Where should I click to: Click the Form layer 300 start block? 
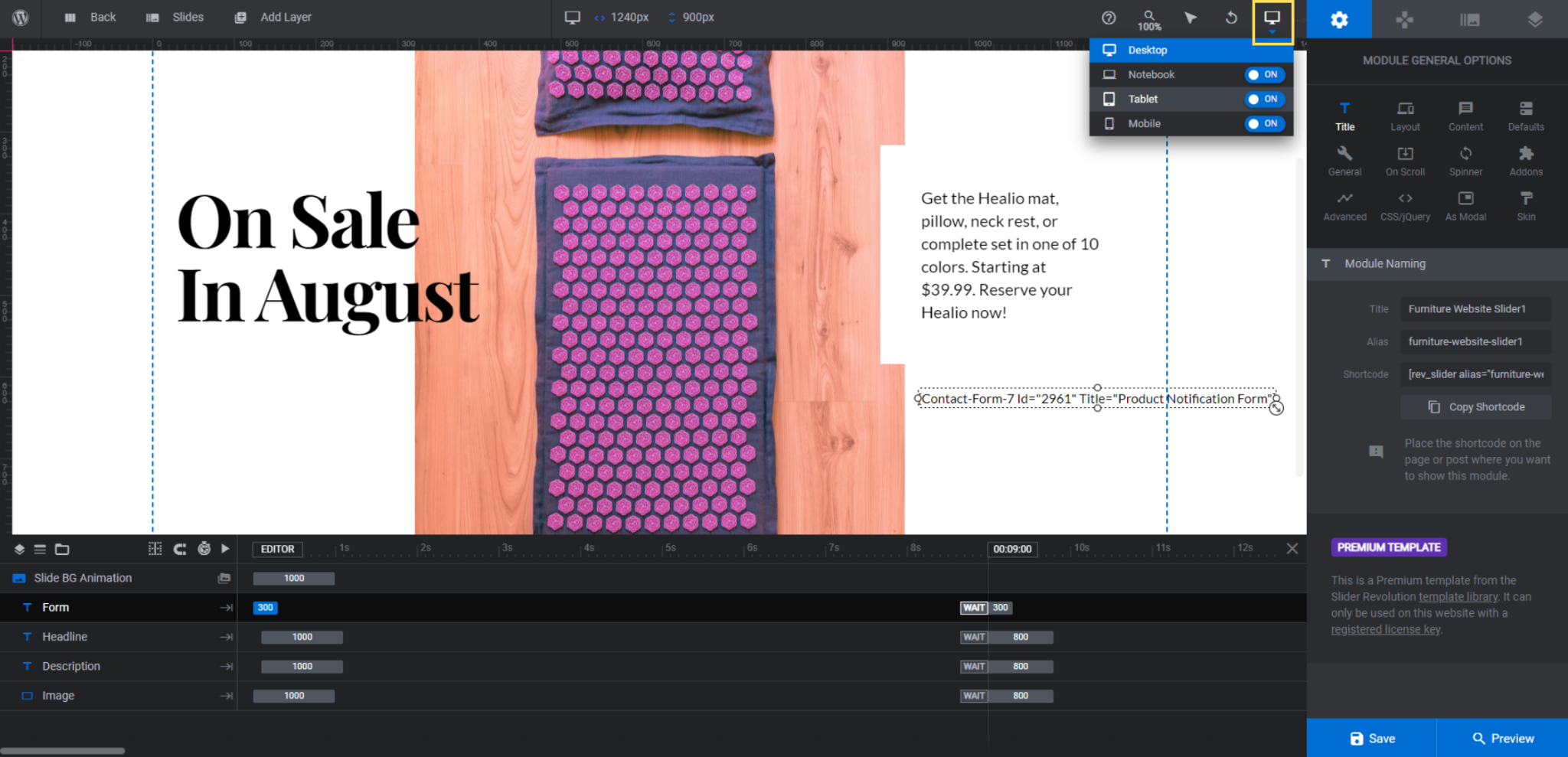point(265,608)
